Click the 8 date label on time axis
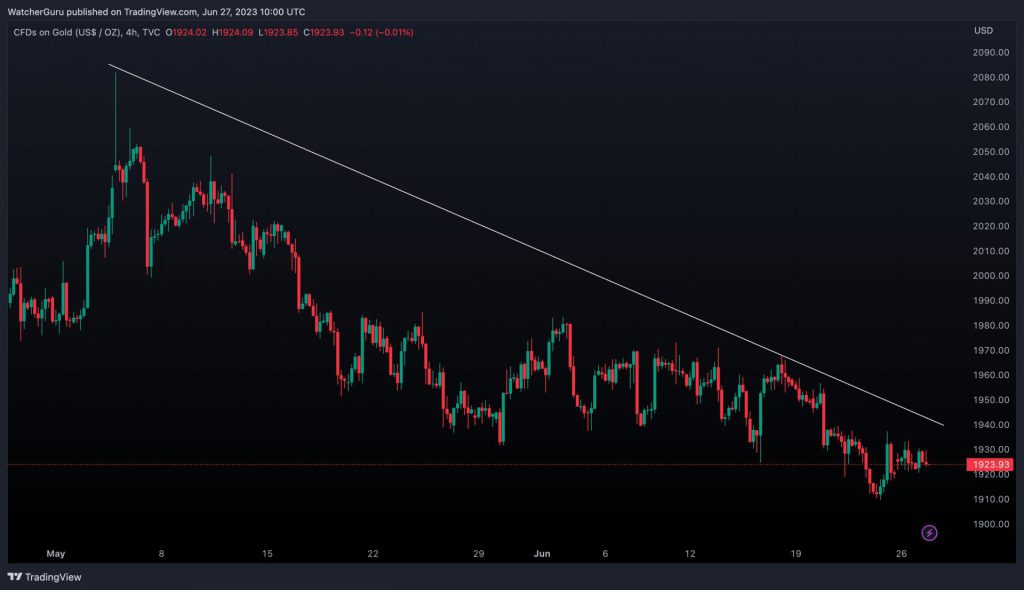Viewport: 1024px width, 590px height. click(x=161, y=553)
